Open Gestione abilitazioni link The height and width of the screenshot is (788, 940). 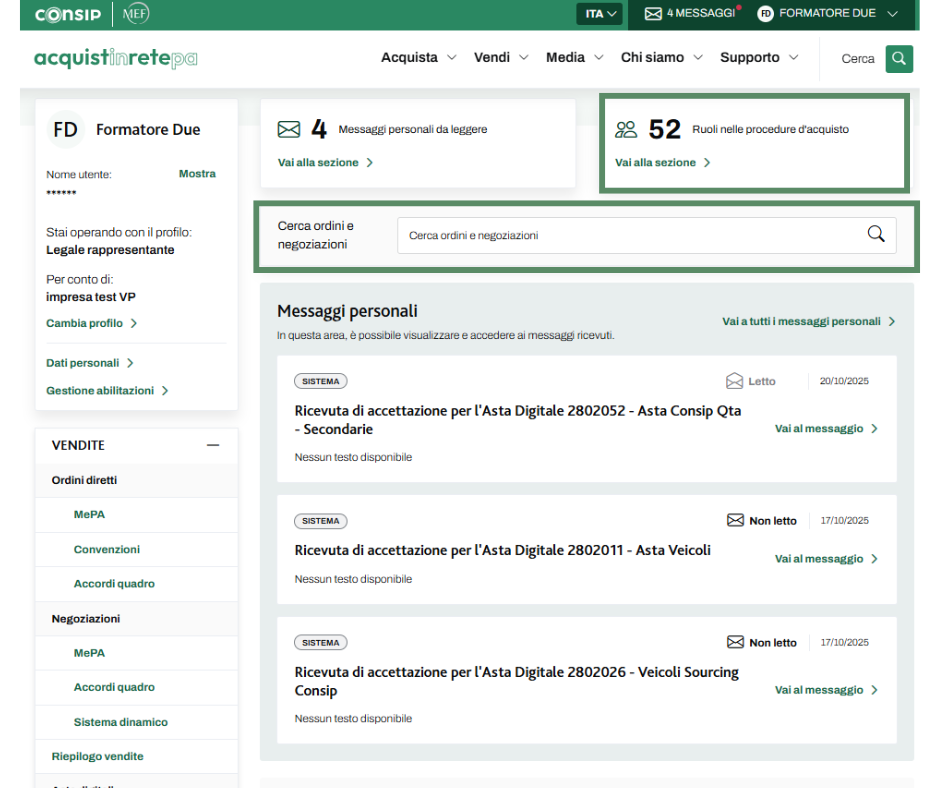[x=107, y=391]
